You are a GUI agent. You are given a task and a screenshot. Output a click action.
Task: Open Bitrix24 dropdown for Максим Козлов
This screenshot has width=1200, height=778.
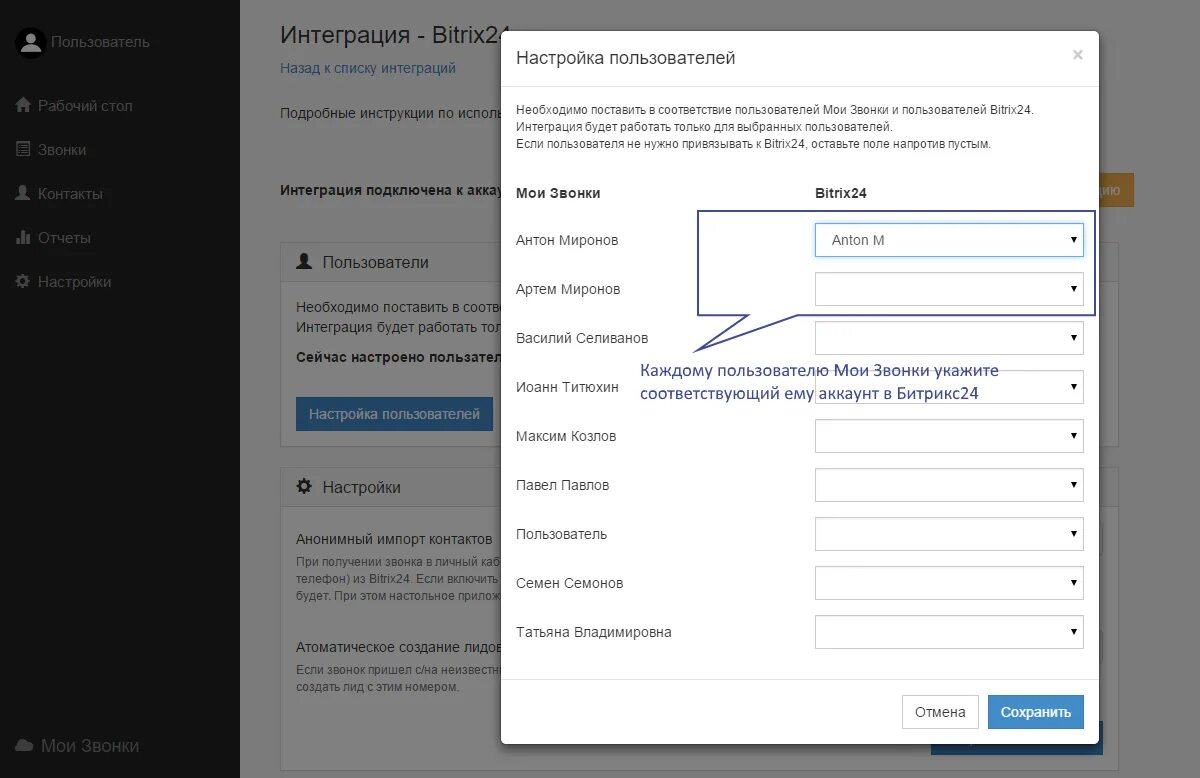pyautogui.click(x=949, y=436)
